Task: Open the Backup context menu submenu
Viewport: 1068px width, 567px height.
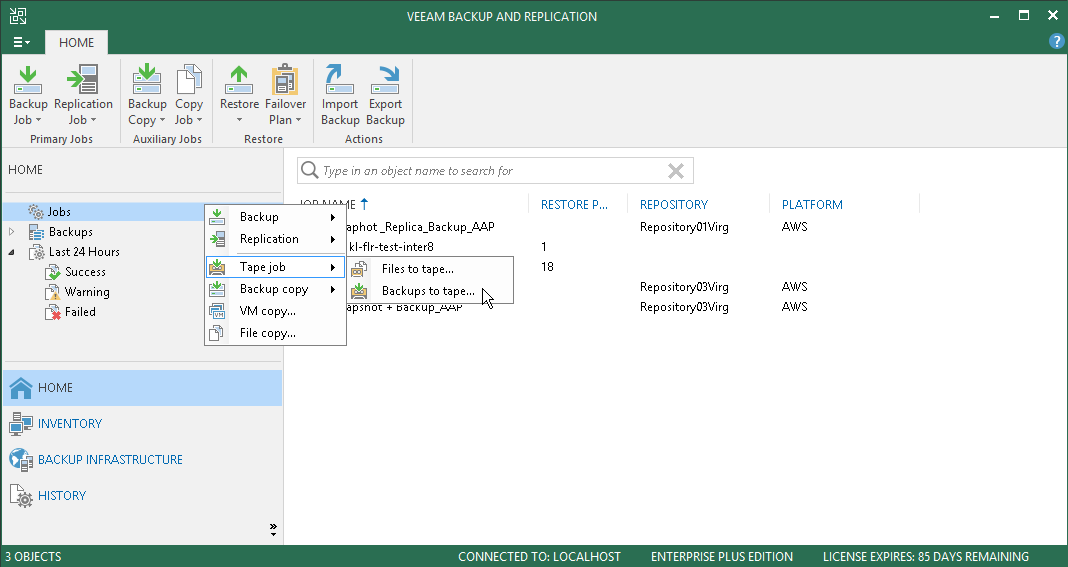Action: [x=275, y=217]
